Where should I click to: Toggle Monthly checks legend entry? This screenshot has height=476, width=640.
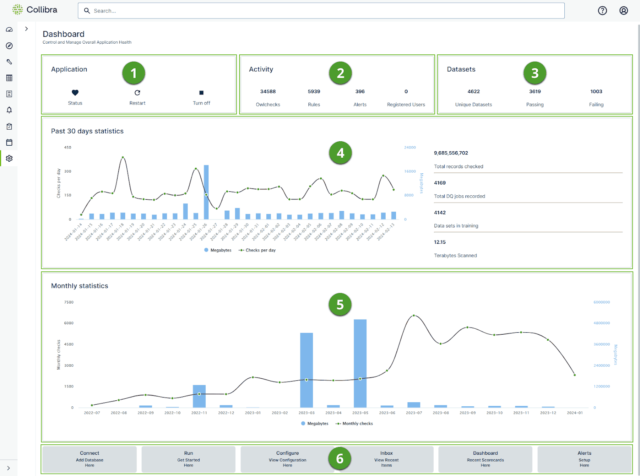pyautogui.click(x=354, y=423)
